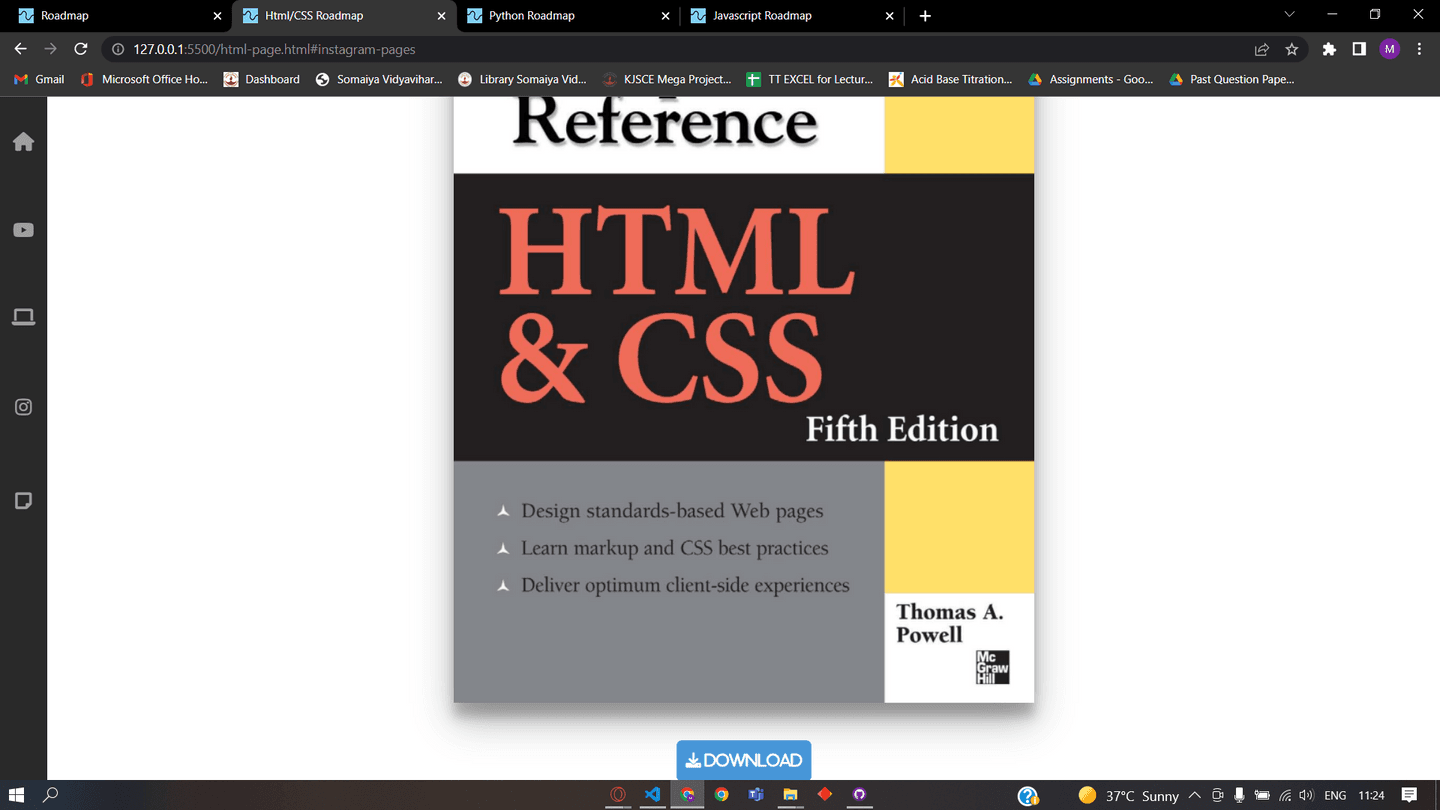Open the Assignments - Goo... bookmark

[x=1090, y=79]
